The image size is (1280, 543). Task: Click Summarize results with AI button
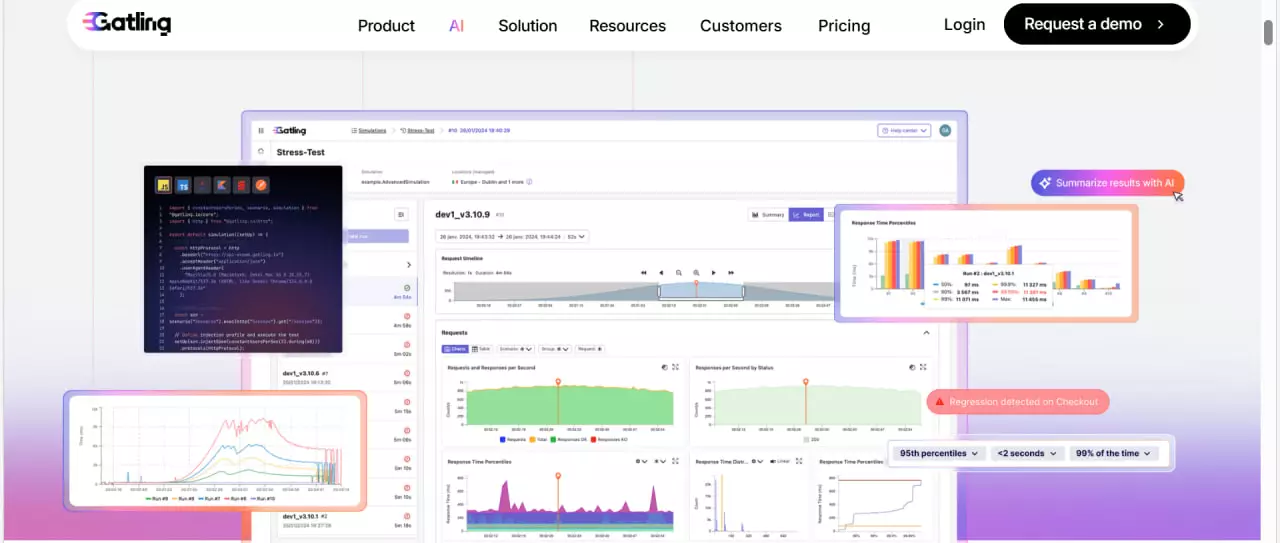(1108, 183)
